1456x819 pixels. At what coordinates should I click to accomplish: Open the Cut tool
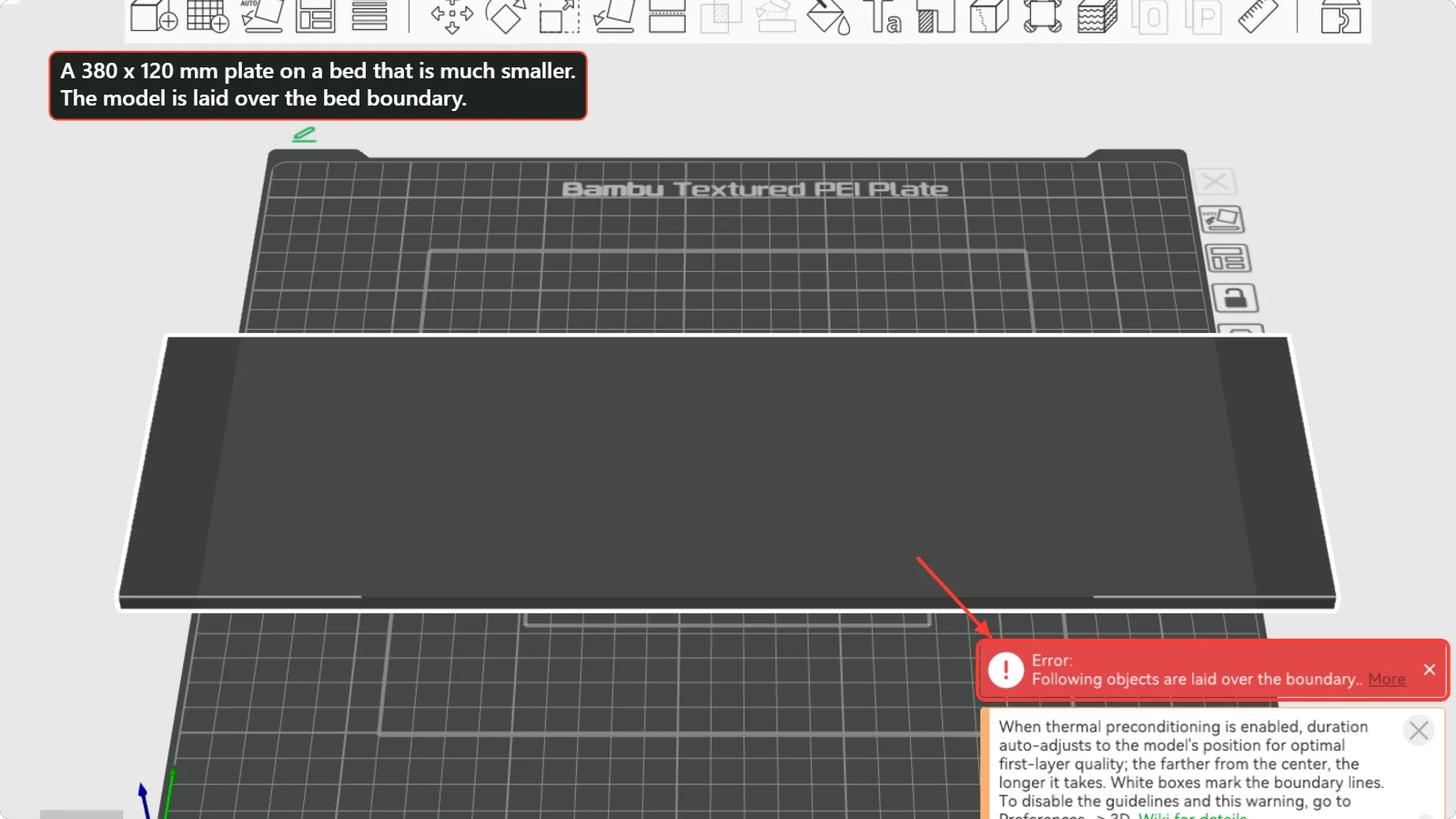(x=667, y=15)
